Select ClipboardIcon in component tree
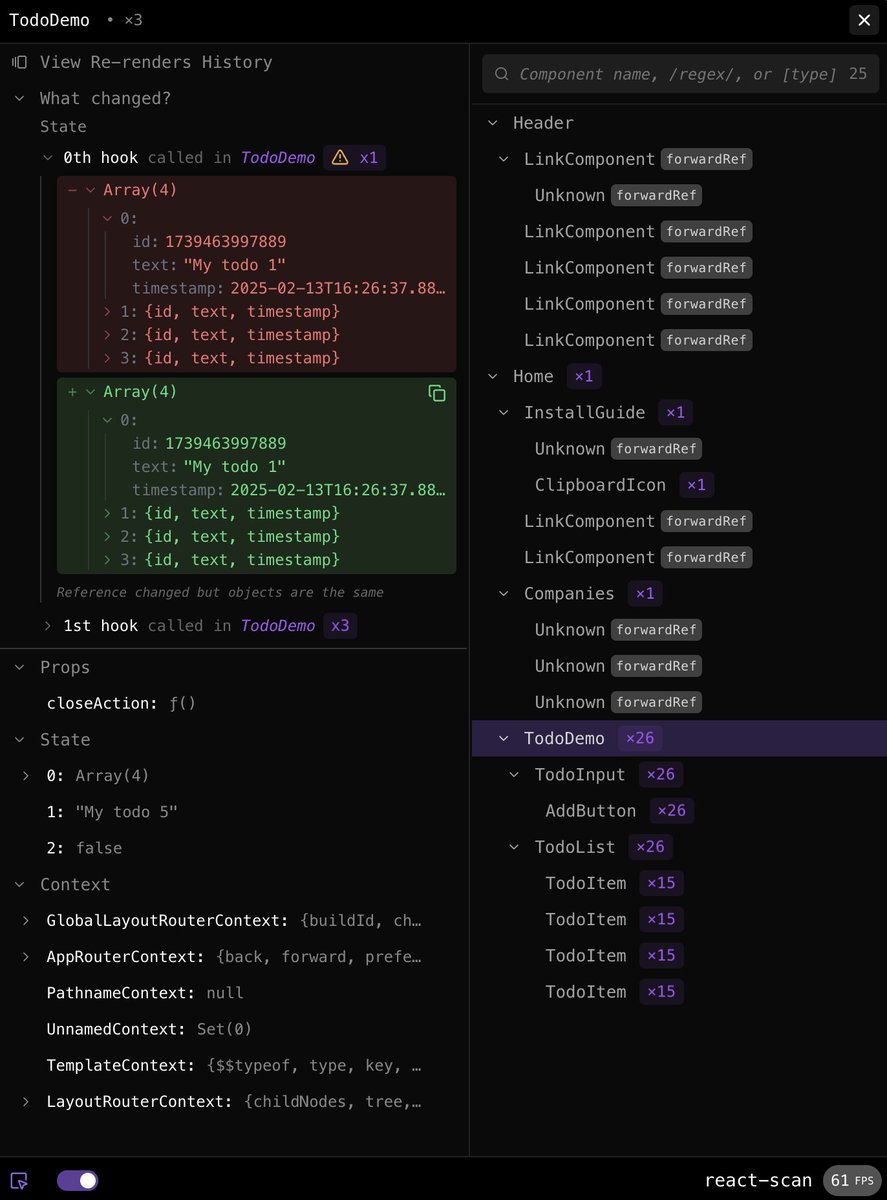Screen dimensions: 887x1200 600,485
